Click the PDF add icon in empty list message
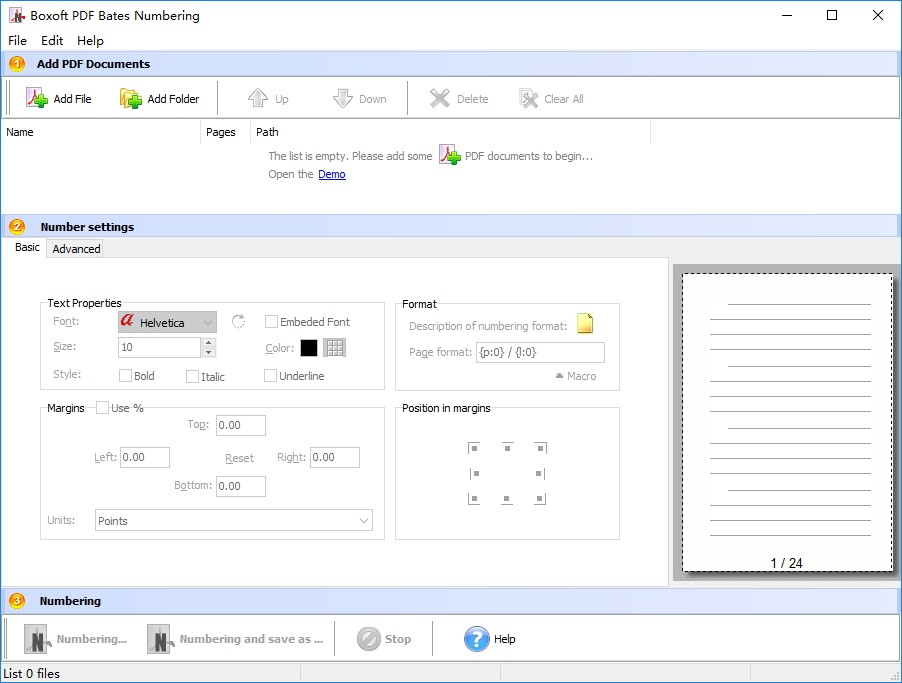The image size is (902, 683). click(x=449, y=156)
